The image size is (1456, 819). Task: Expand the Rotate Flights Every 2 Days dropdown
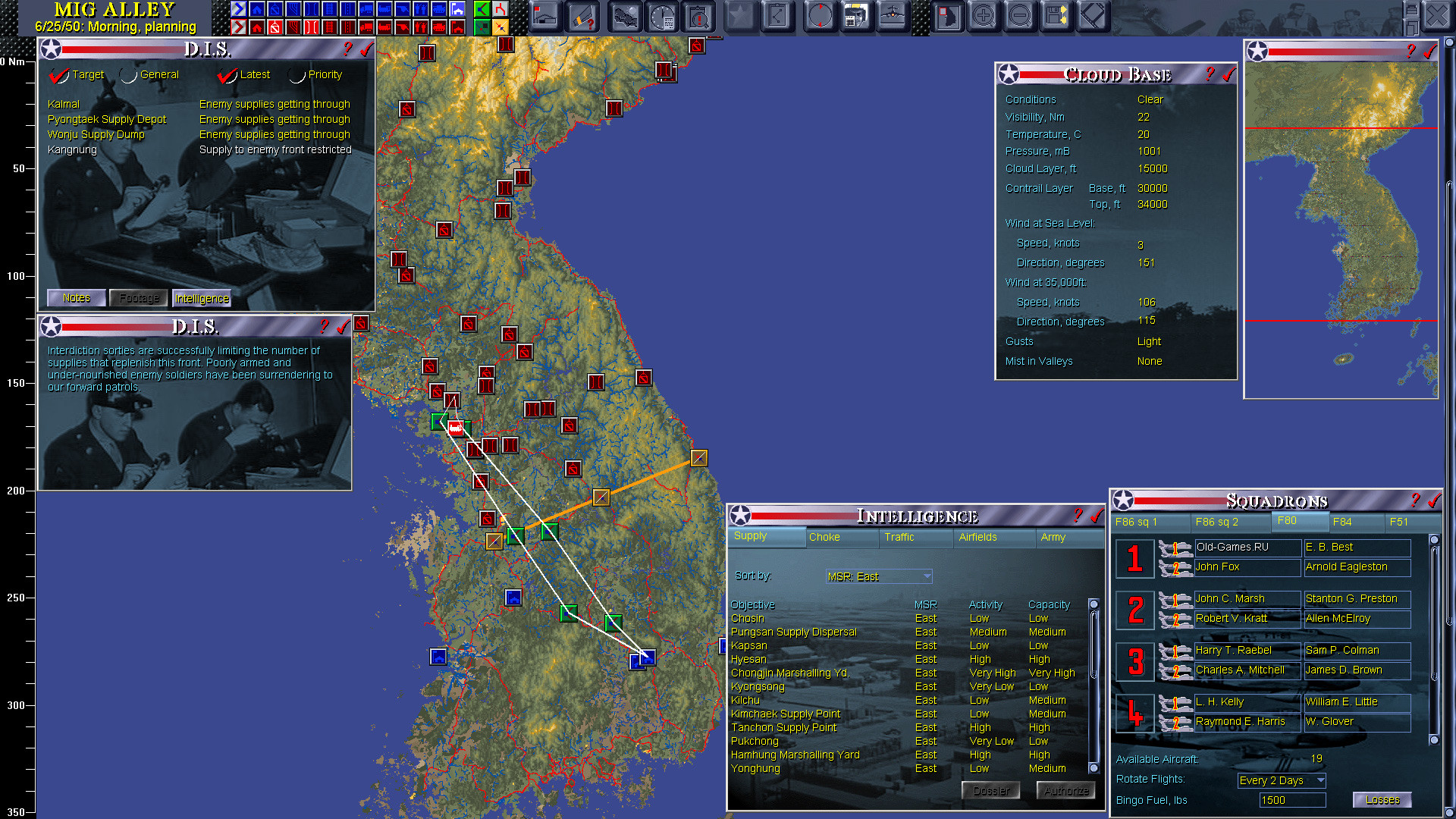click(x=1281, y=780)
